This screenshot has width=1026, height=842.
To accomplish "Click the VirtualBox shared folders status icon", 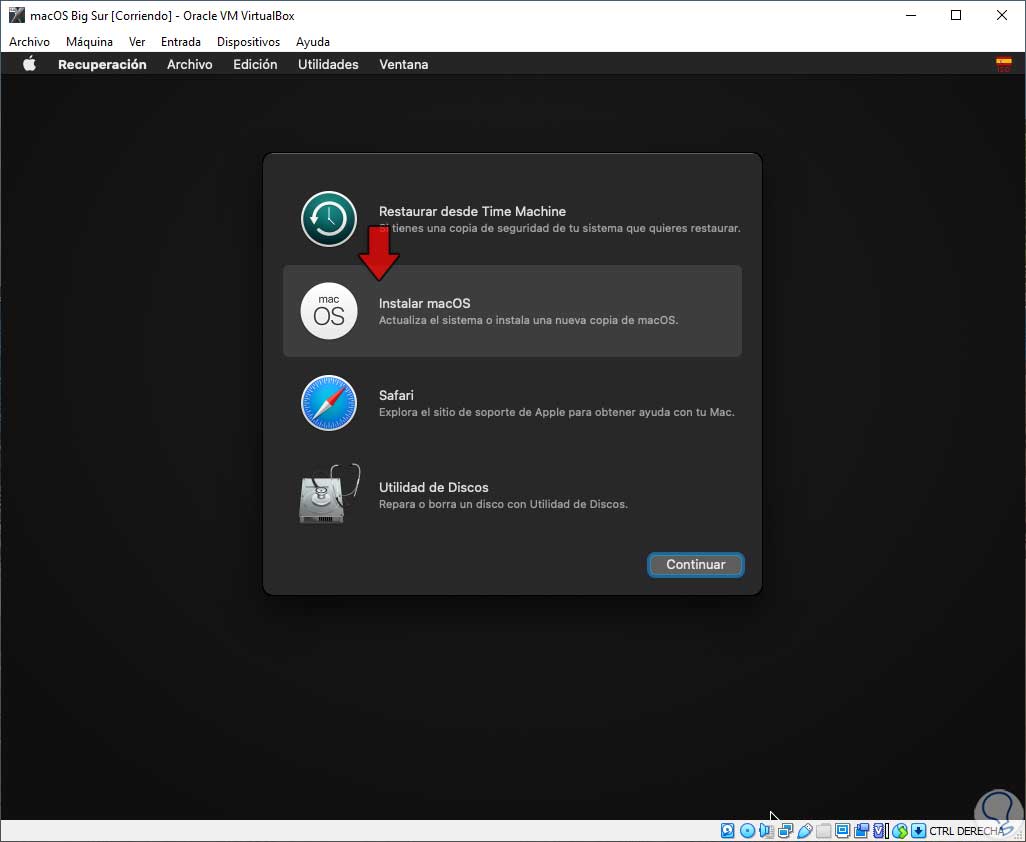I will [x=823, y=831].
